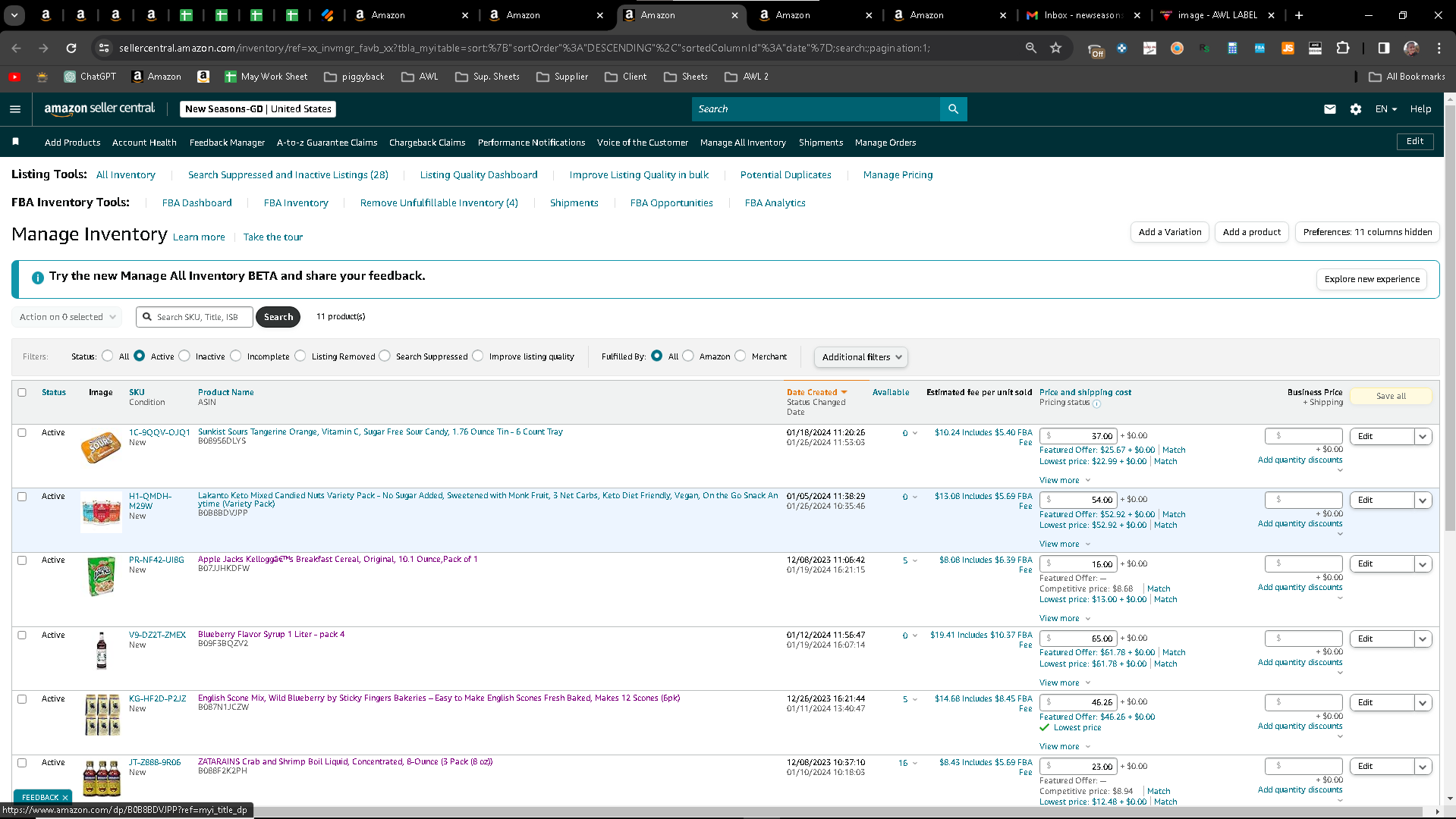Viewport: 1456px width, 819px height.
Task: Open the Additional filters dropdown
Action: coord(860,357)
